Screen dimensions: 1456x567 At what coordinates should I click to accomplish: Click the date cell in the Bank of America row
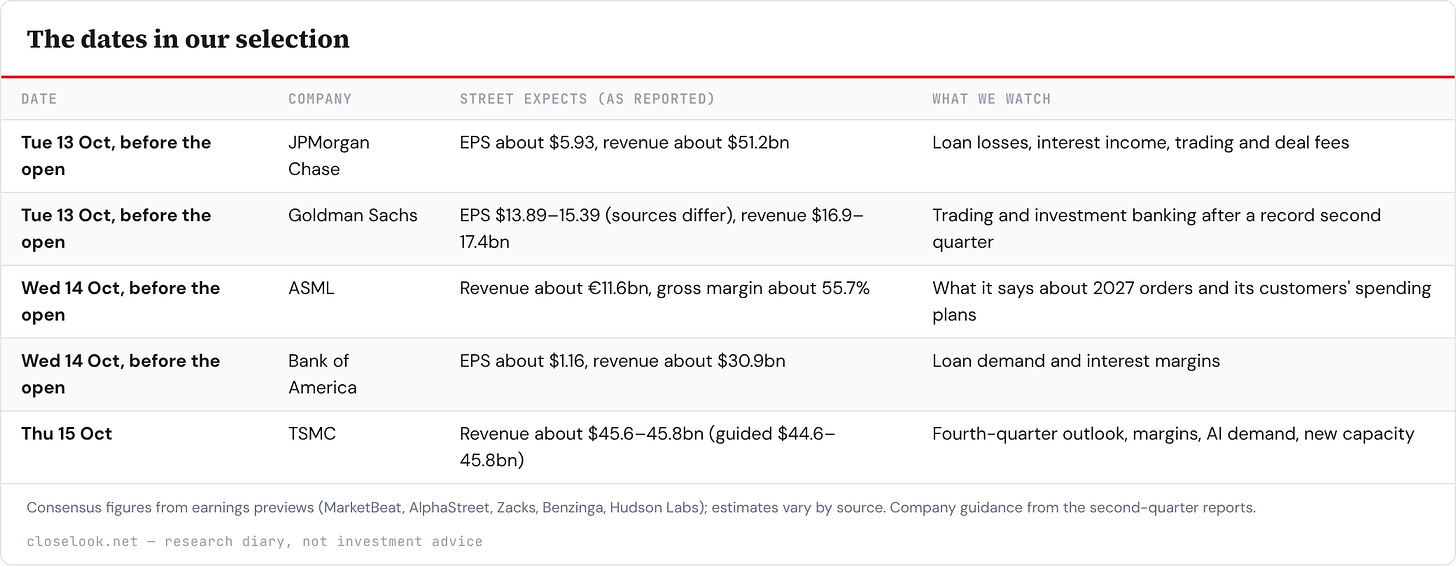point(120,374)
